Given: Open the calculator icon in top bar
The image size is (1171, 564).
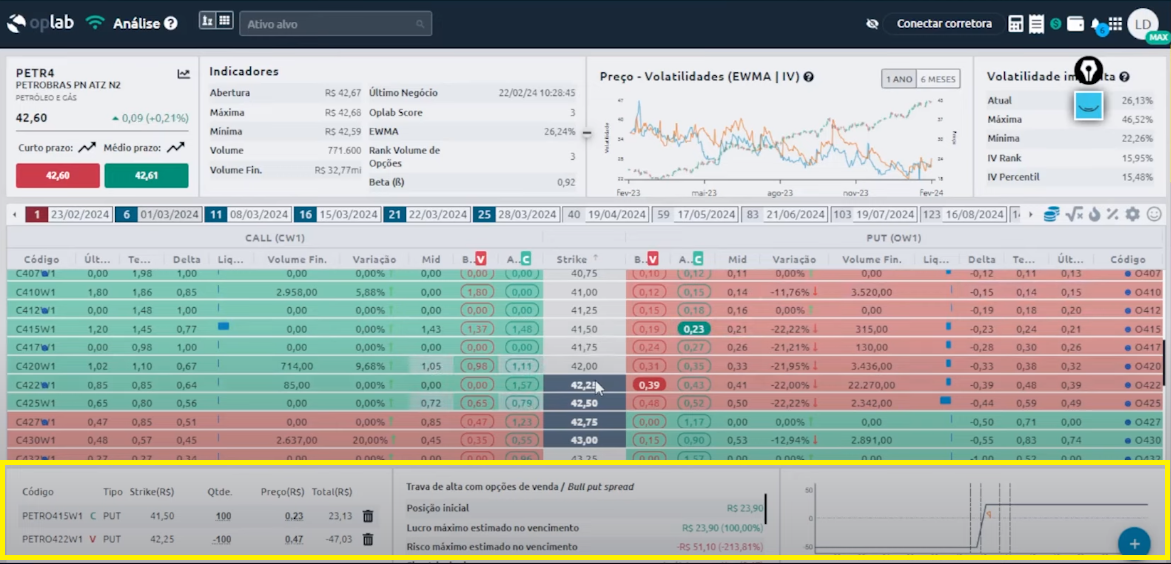Looking at the screenshot, I should [x=1016, y=24].
